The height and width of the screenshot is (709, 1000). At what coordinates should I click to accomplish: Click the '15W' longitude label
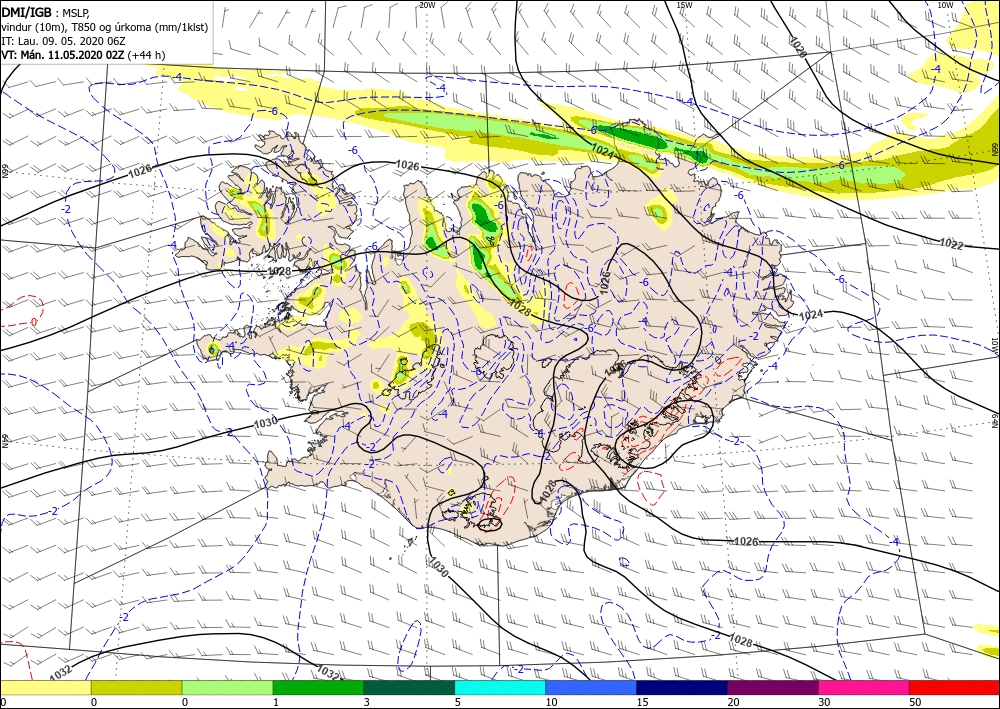coord(684,5)
